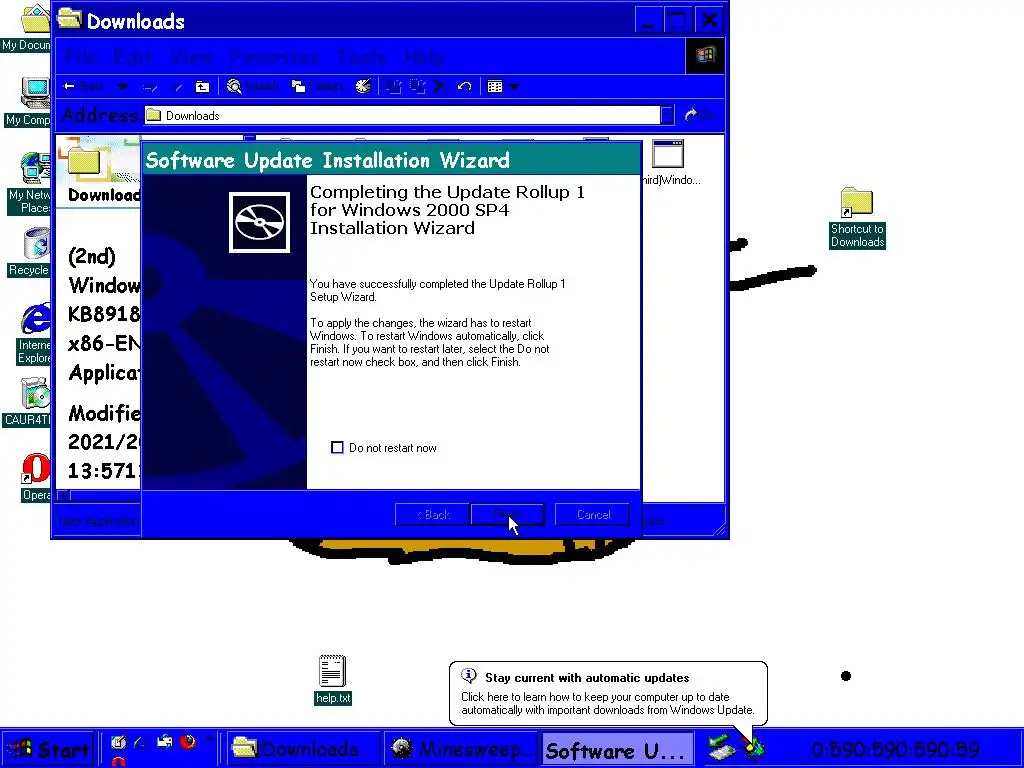Open the View menu in Downloads window
The image size is (1024, 768).
coord(191,57)
